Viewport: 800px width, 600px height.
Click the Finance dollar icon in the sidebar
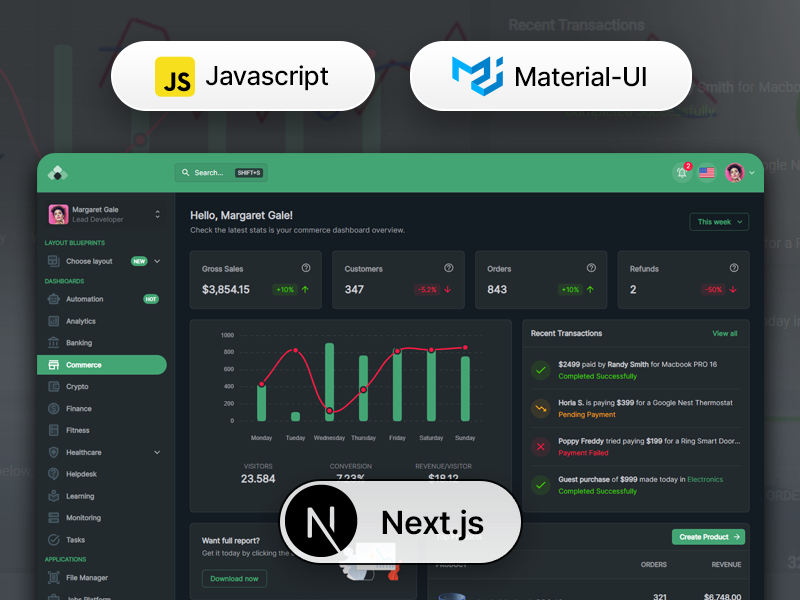tap(54, 408)
